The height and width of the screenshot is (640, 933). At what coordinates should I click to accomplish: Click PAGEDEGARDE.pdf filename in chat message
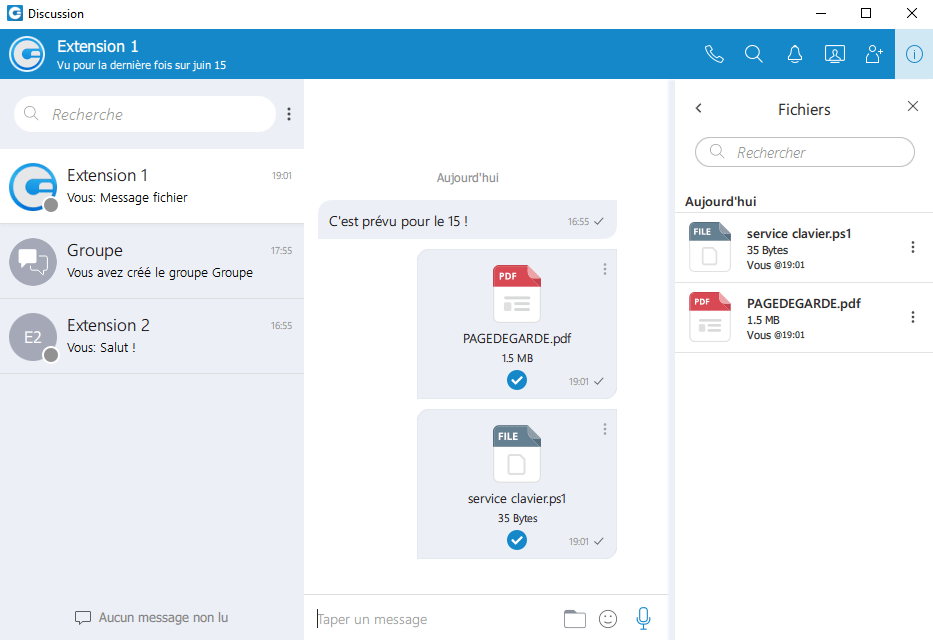pos(516,338)
